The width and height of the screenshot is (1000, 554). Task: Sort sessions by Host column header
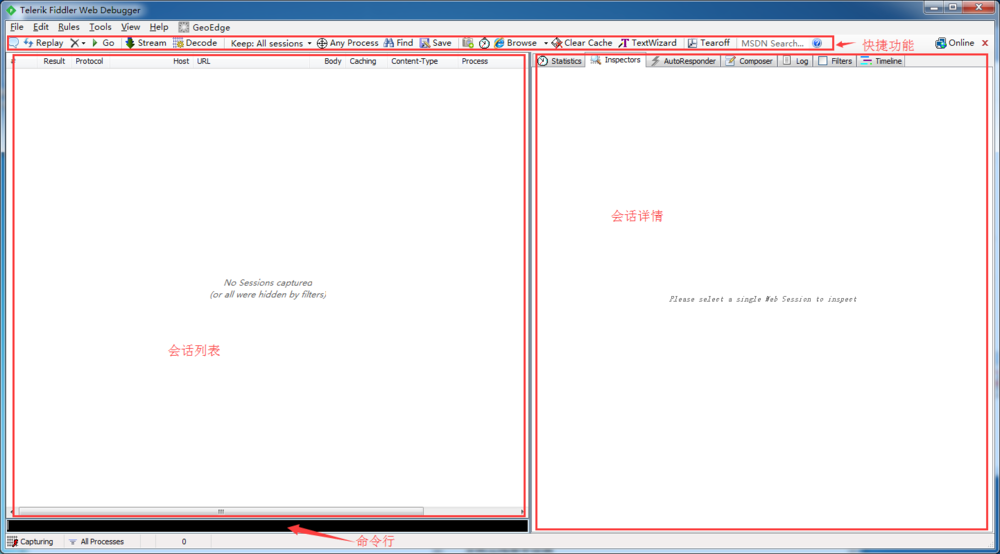pyautogui.click(x=181, y=61)
